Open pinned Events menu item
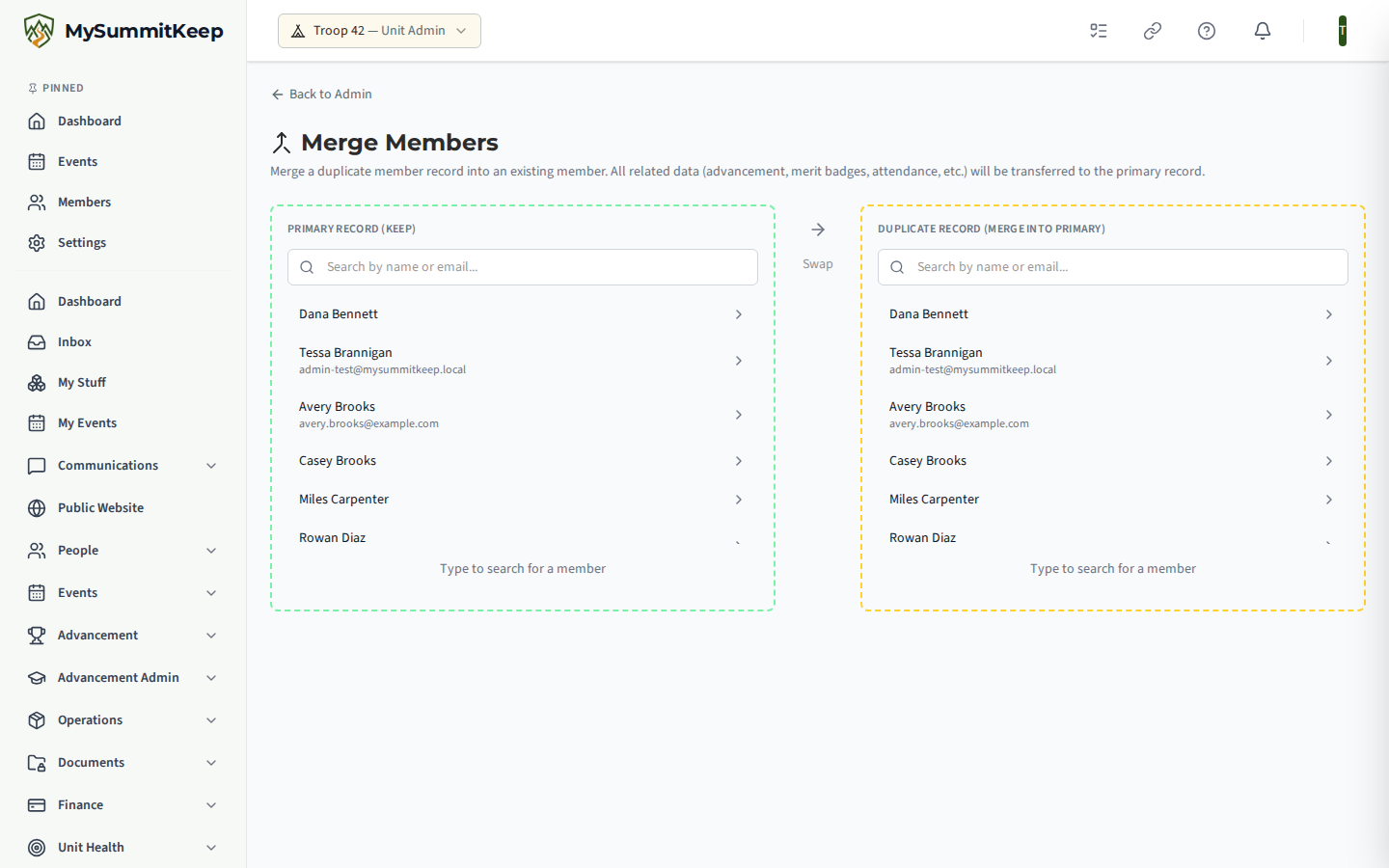1389x868 pixels. pyautogui.click(x=123, y=162)
